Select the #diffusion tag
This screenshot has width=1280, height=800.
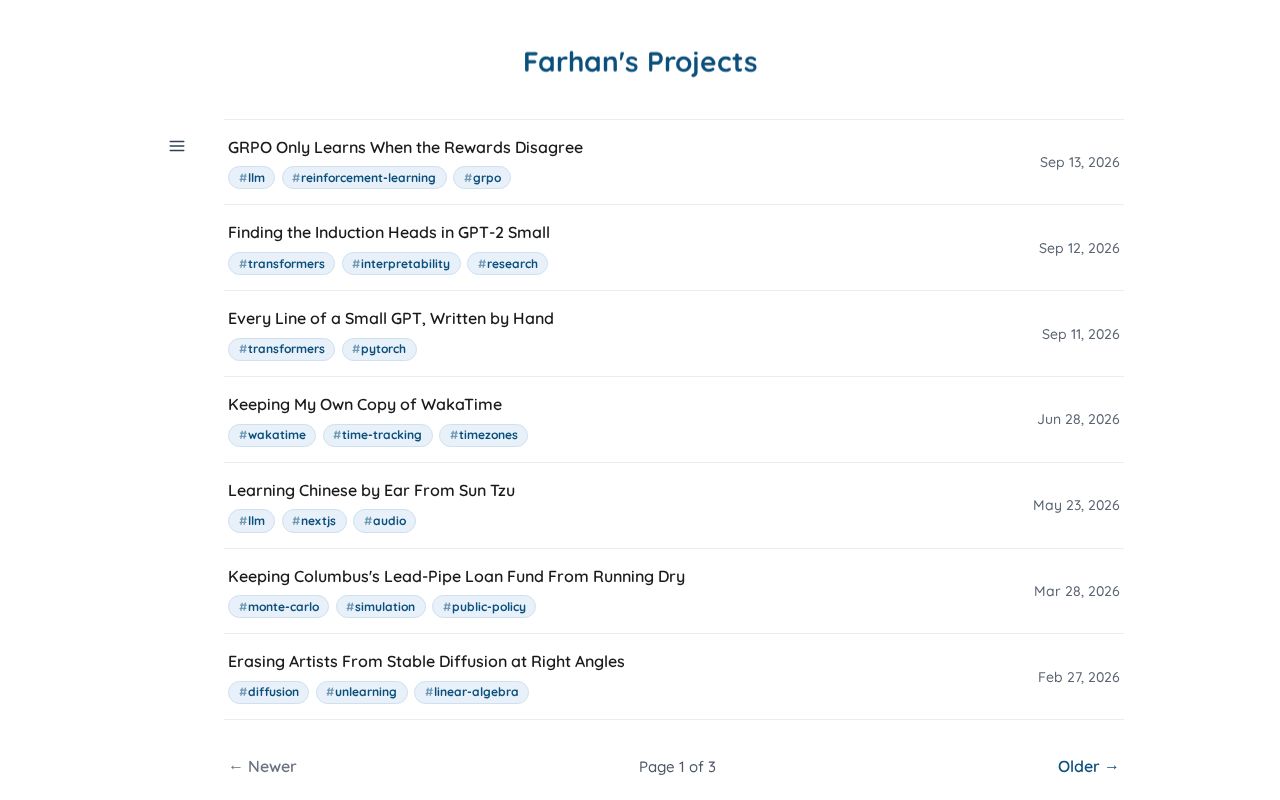(268, 692)
